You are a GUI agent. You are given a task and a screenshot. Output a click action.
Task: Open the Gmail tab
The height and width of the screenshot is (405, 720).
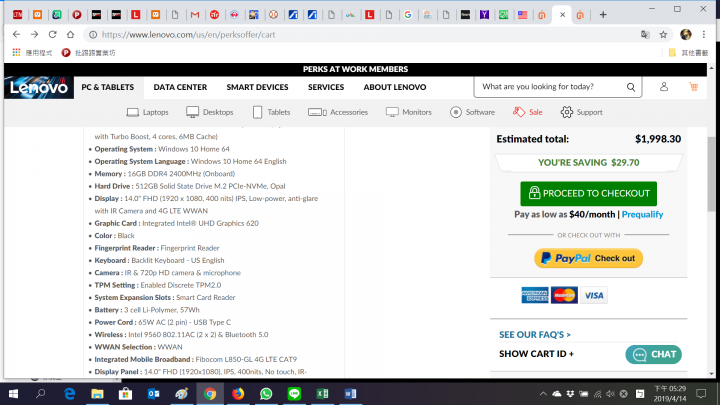[x=195, y=15]
